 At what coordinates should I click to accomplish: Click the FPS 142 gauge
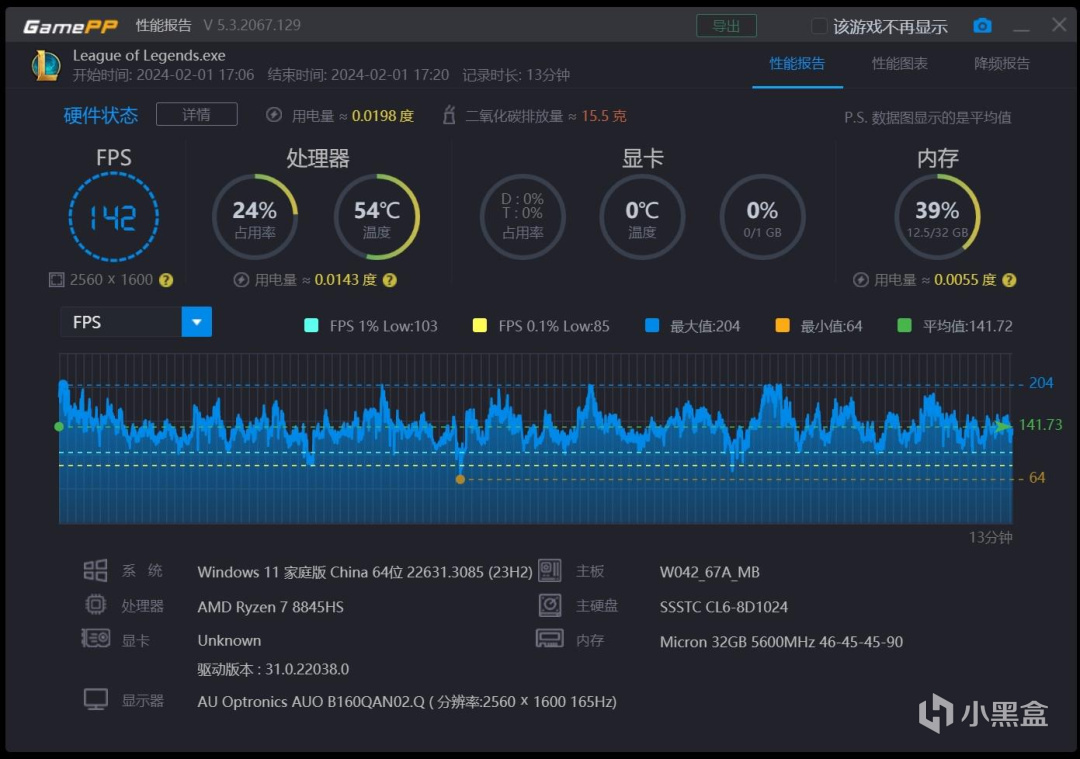114,217
